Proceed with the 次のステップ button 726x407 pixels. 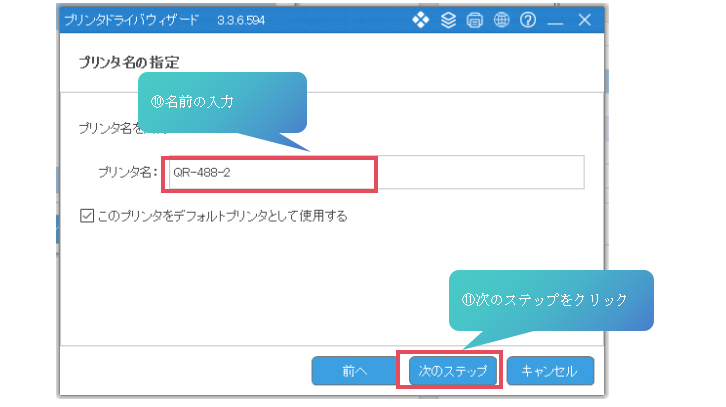pos(453,371)
